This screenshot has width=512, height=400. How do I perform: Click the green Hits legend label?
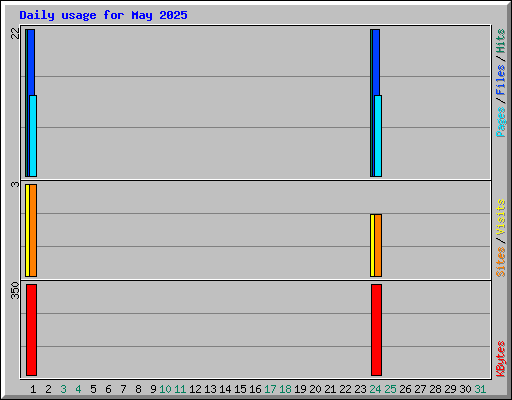pyautogui.click(x=500, y=41)
